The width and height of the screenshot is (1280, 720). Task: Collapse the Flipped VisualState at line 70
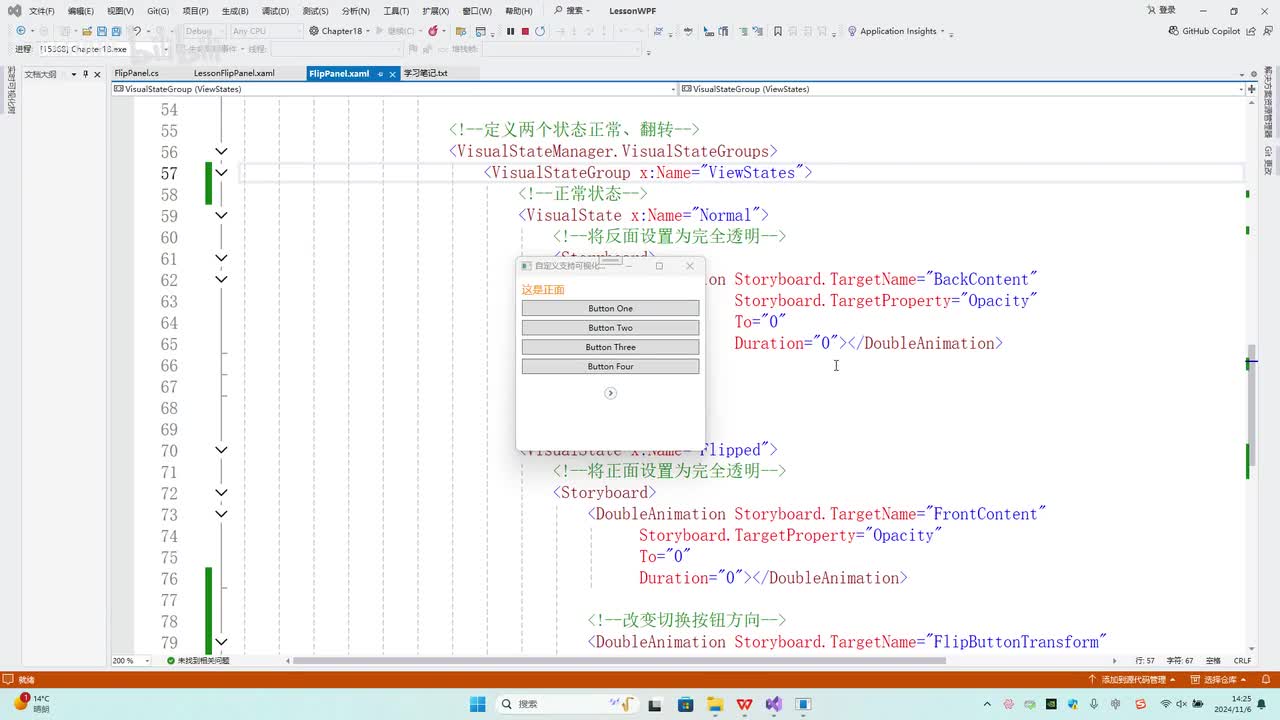click(x=221, y=450)
